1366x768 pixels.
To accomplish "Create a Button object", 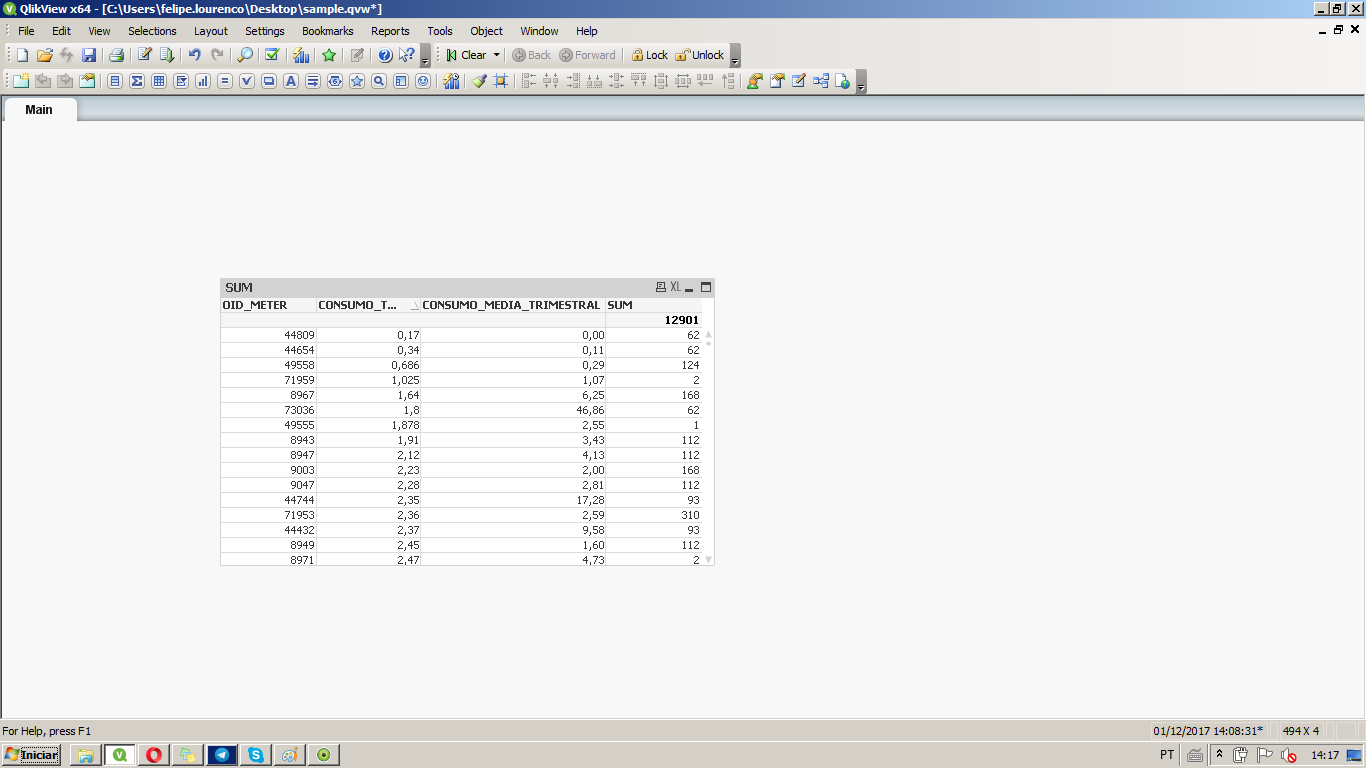I will pyautogui.click(x=269, y=81).
